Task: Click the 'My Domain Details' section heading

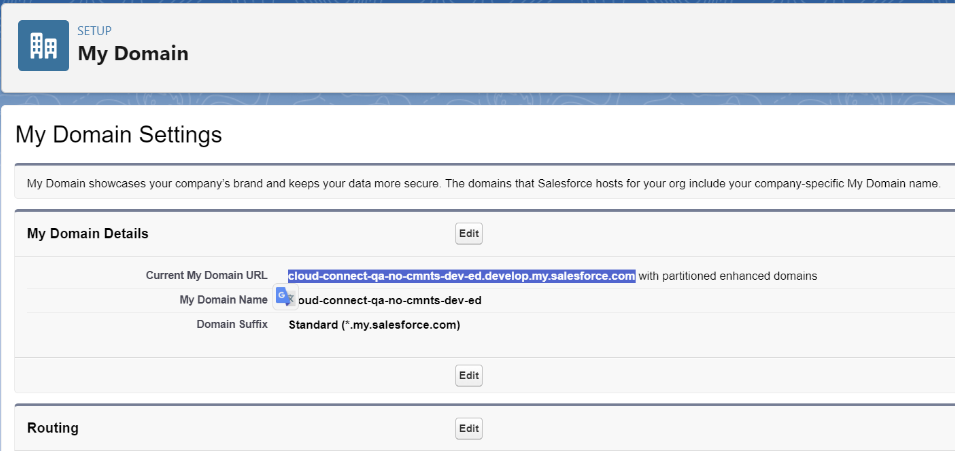Action: [88, 233]
